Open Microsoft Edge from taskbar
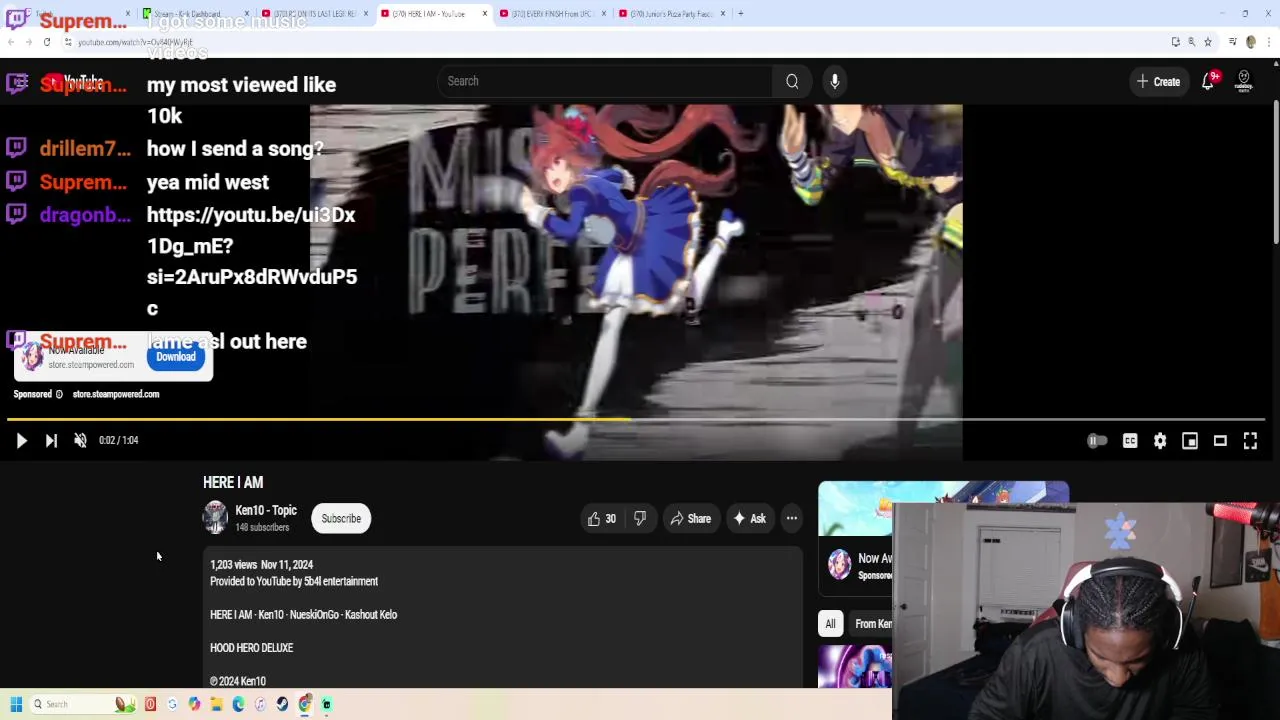The width and height of the screenshot is (1280, 720). (x=238, y=704)
